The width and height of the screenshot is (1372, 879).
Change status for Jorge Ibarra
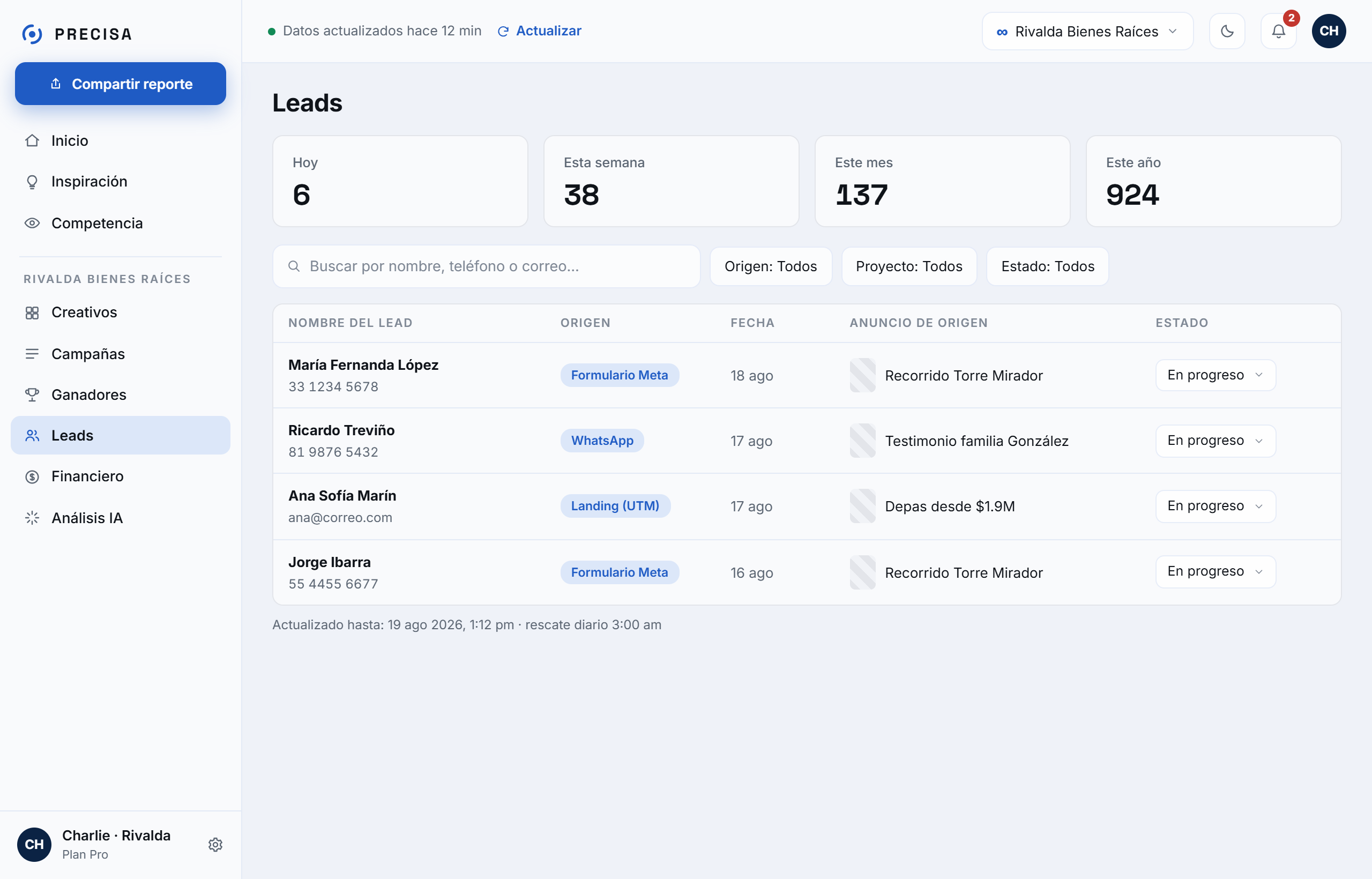(x=1216, y=572)
